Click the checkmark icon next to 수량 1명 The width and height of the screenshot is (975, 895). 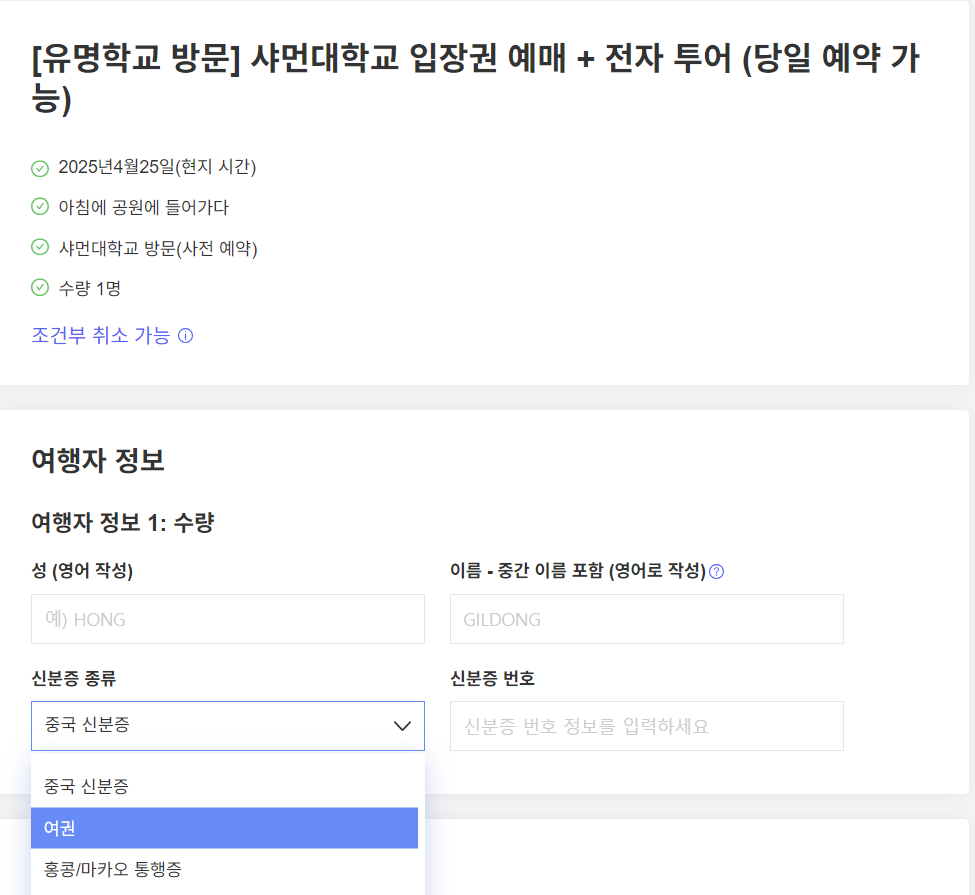click(40, 288)
